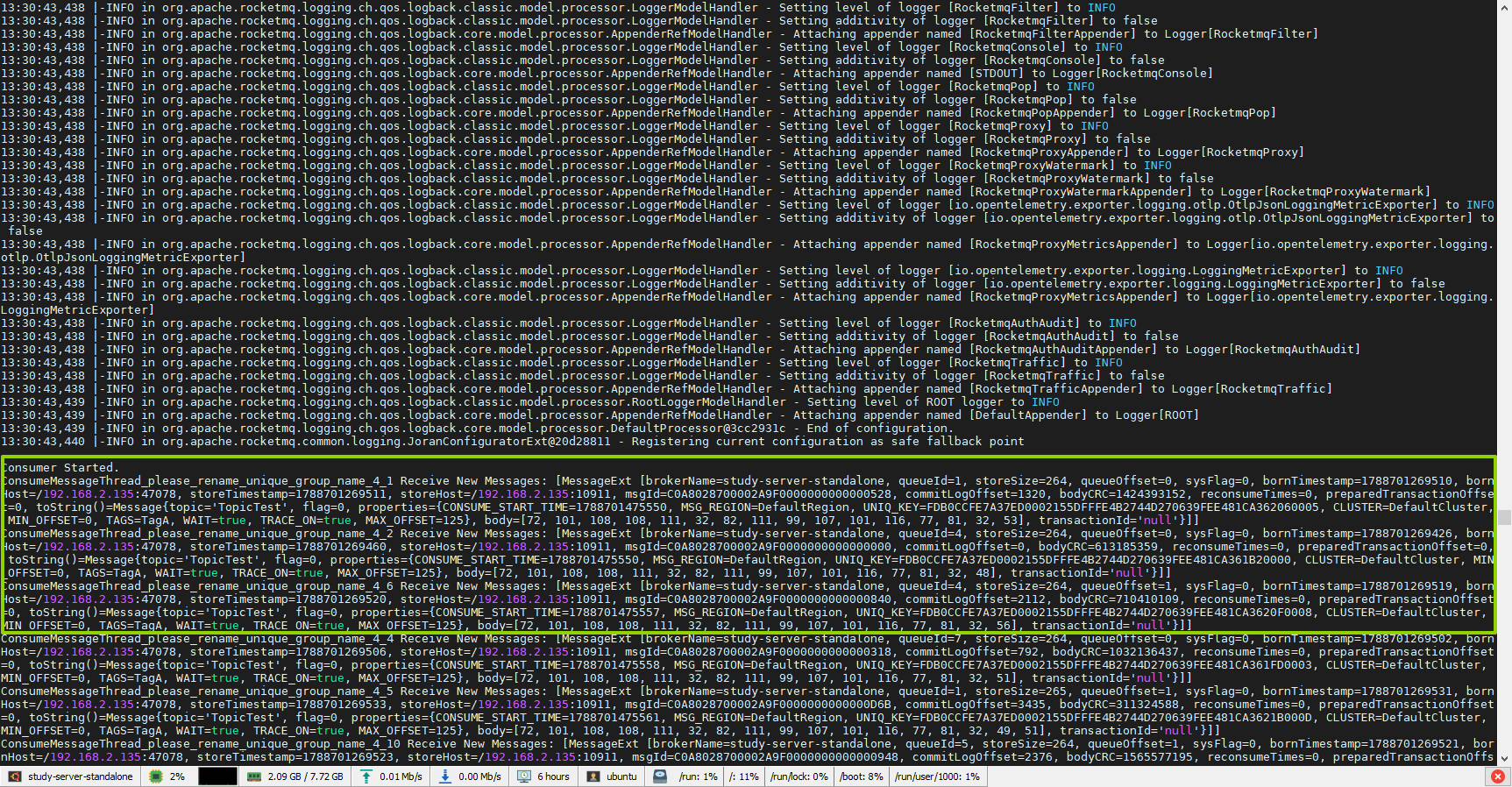
Task: Click the green upload arrow icon
Action: 366,776
